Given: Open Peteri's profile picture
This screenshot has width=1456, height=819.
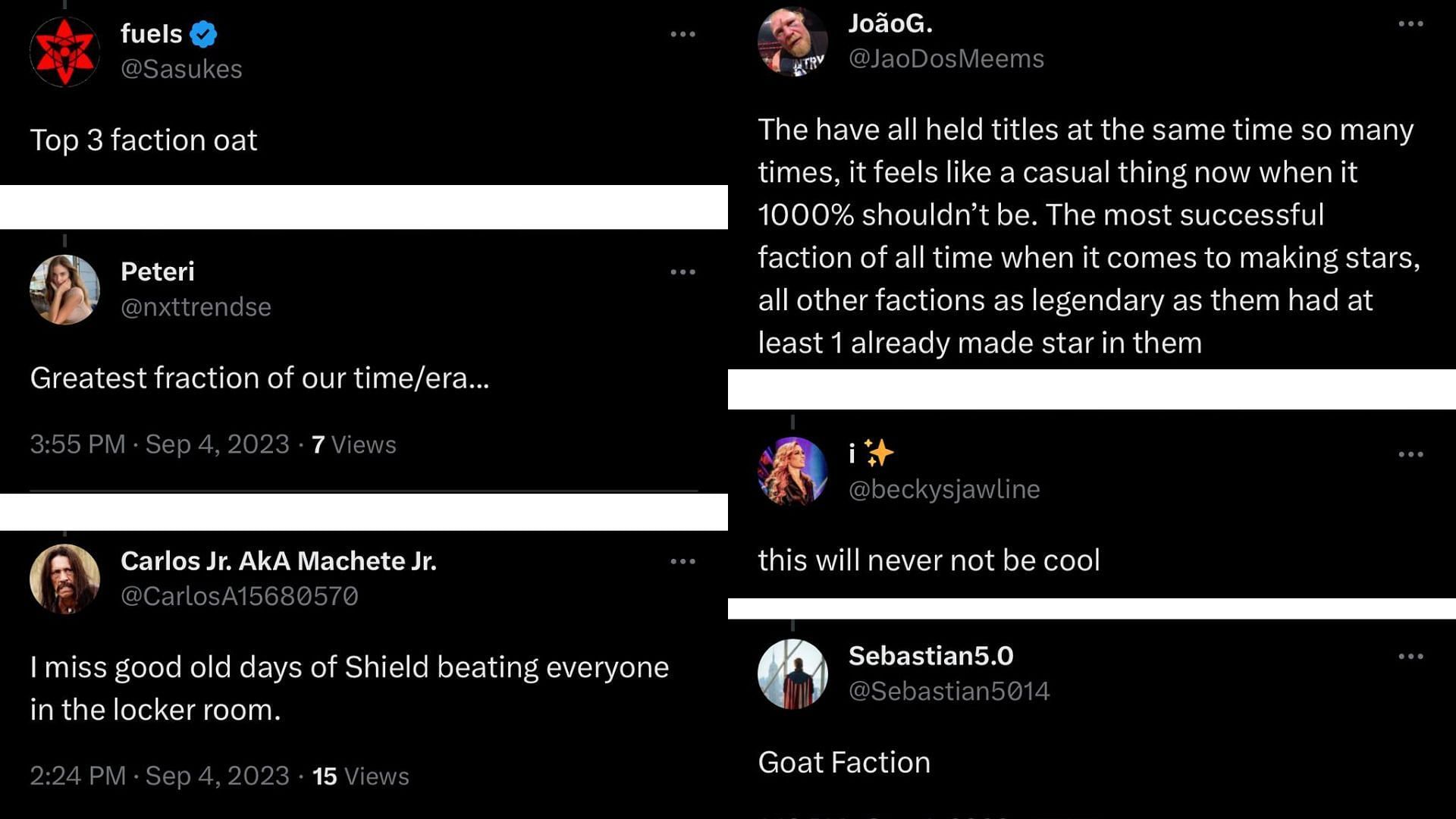Looking at the screenshot, I should coord(64,290).
